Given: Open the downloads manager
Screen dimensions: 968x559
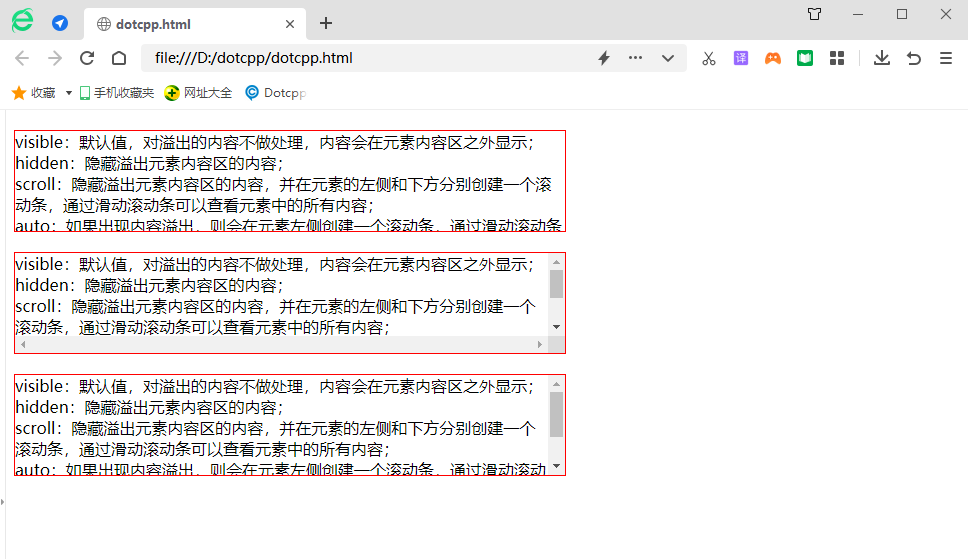Looking at the screenshot, I should pyautogui.click(x=881, y=58).
